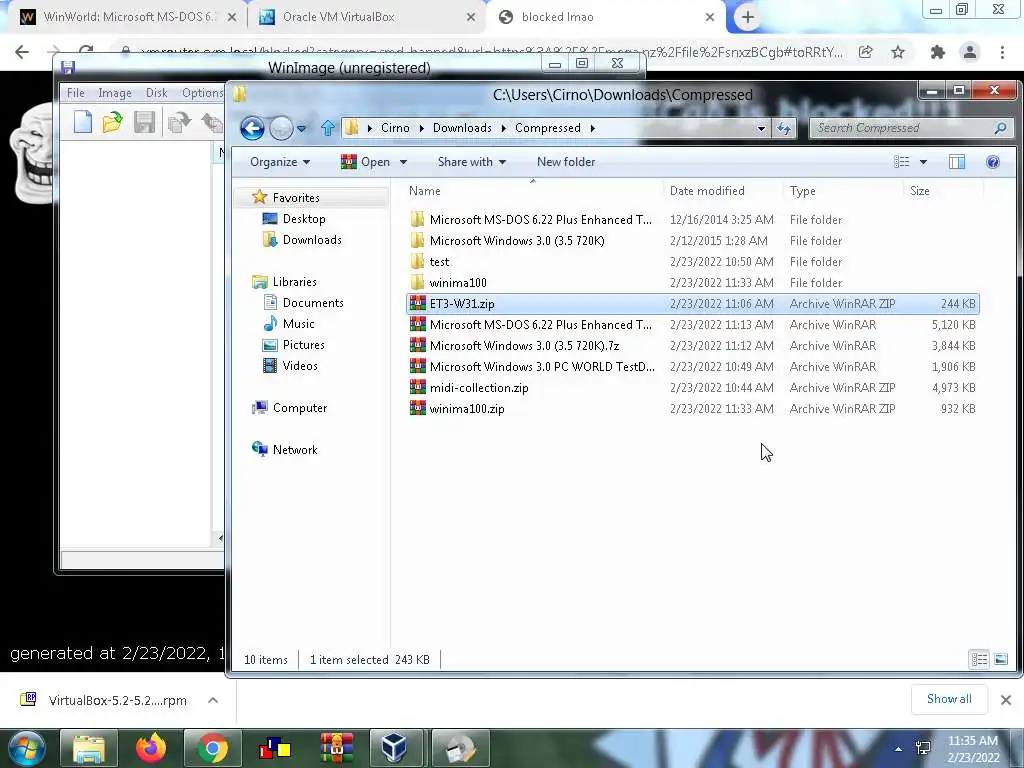The width and height of the screenshot is (1024, 768).
Task: Close the downloads bar
Action: pyautogui.click(x=1006, y=700)
